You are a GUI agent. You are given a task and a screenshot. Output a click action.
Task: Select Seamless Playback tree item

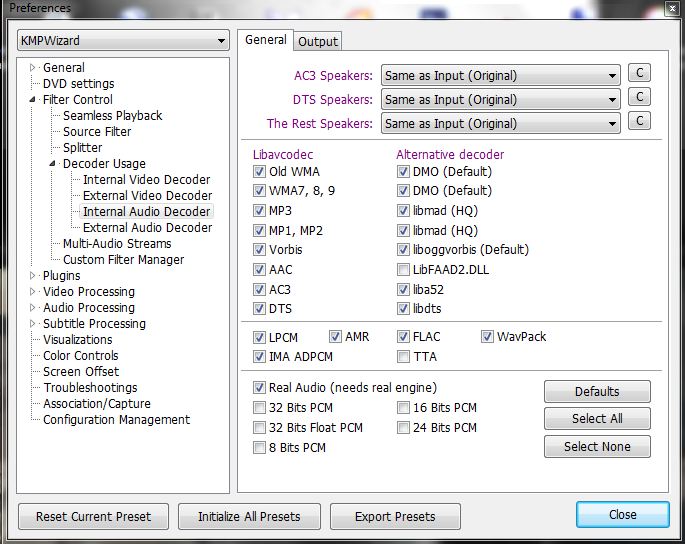[112, 116]
